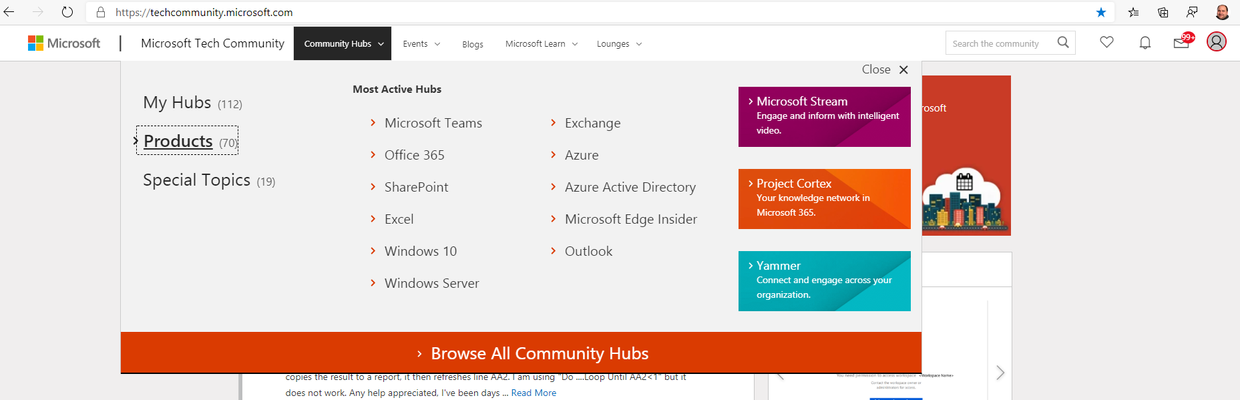Screen dimensions: 1240x400
Task: Click the carousel next arrow
Action: point(1000,372)
